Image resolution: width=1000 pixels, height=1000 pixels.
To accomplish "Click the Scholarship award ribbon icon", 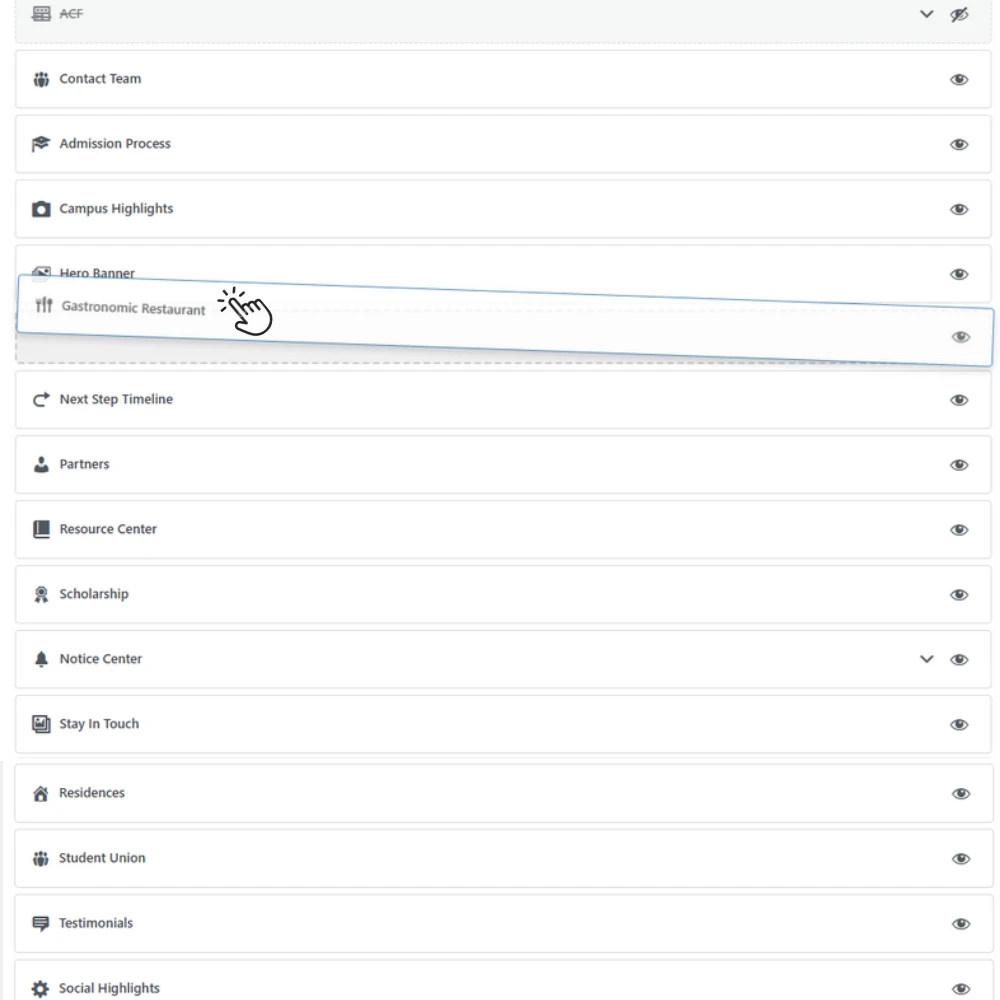I will (x=41, y=594).
